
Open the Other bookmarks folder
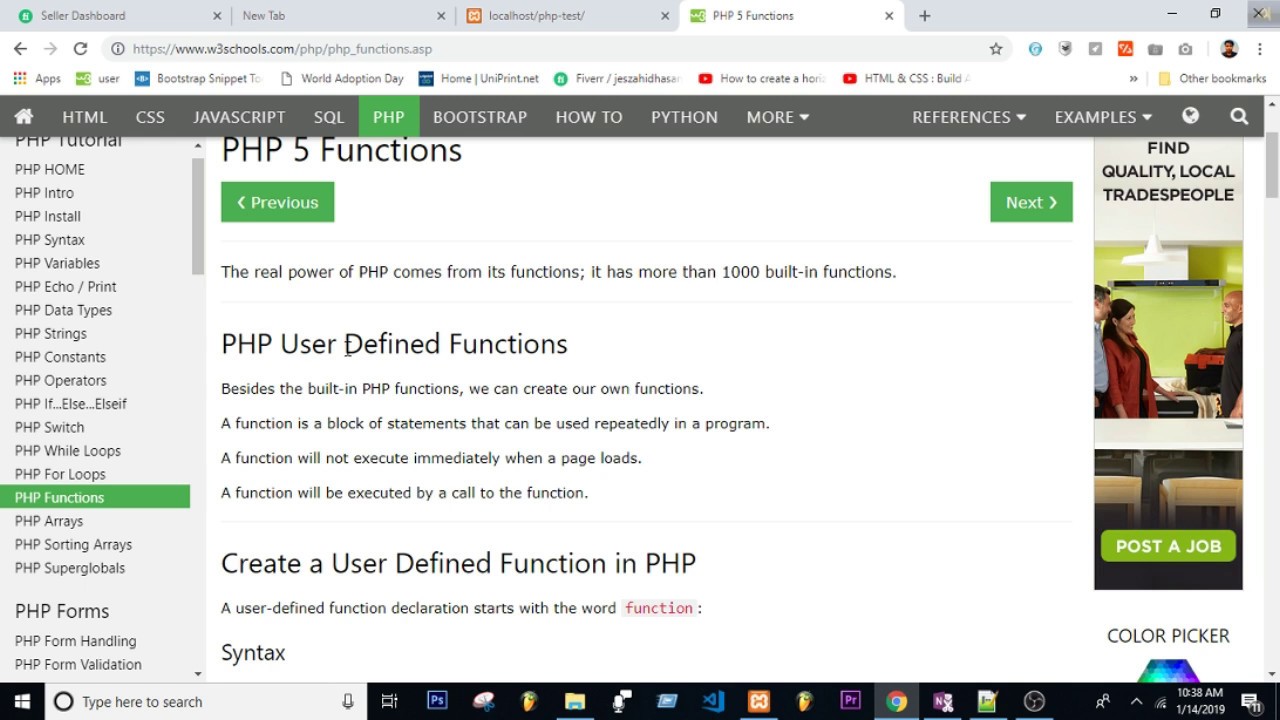1211,78
